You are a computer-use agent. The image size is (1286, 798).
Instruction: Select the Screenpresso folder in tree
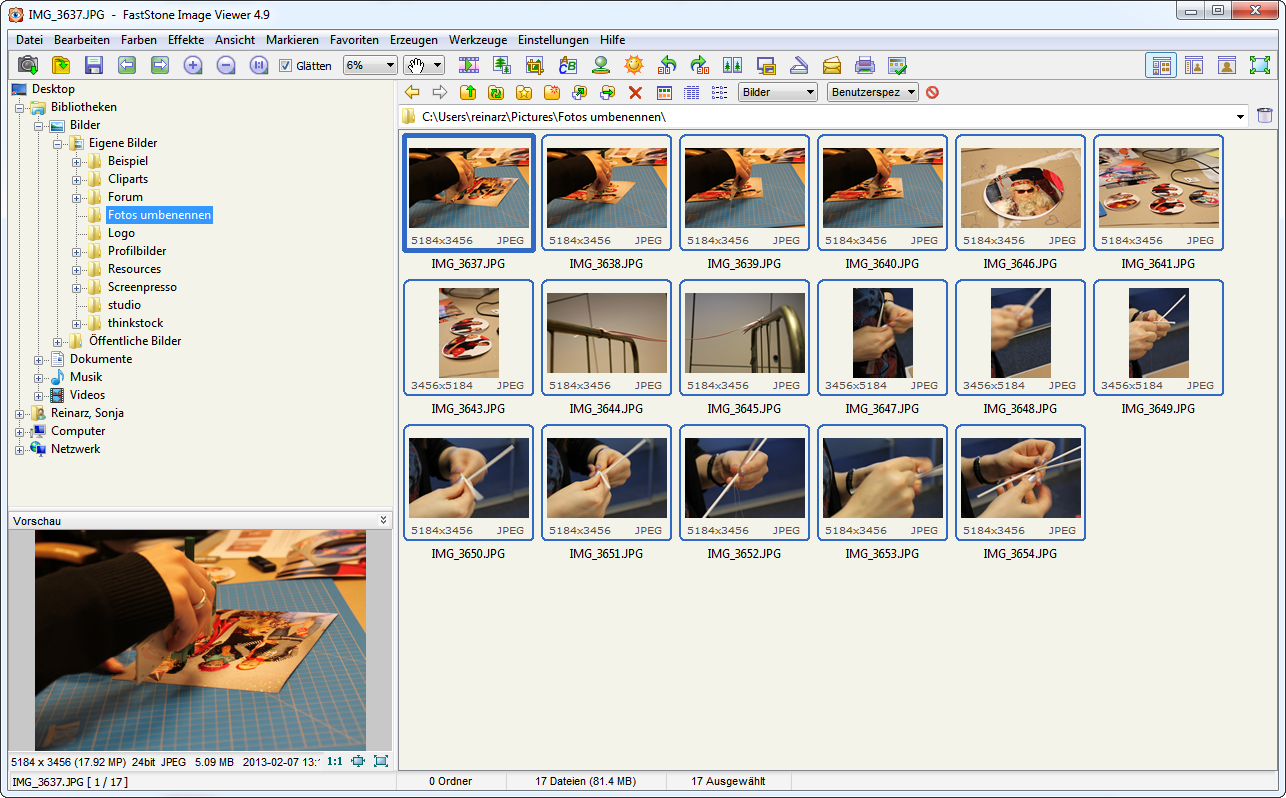tap(142, 287)
